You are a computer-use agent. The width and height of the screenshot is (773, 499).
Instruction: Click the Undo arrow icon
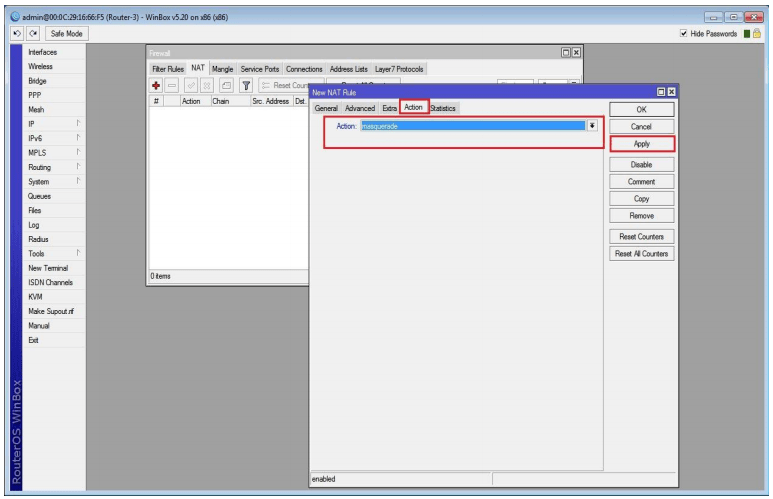tap(10, 34)
